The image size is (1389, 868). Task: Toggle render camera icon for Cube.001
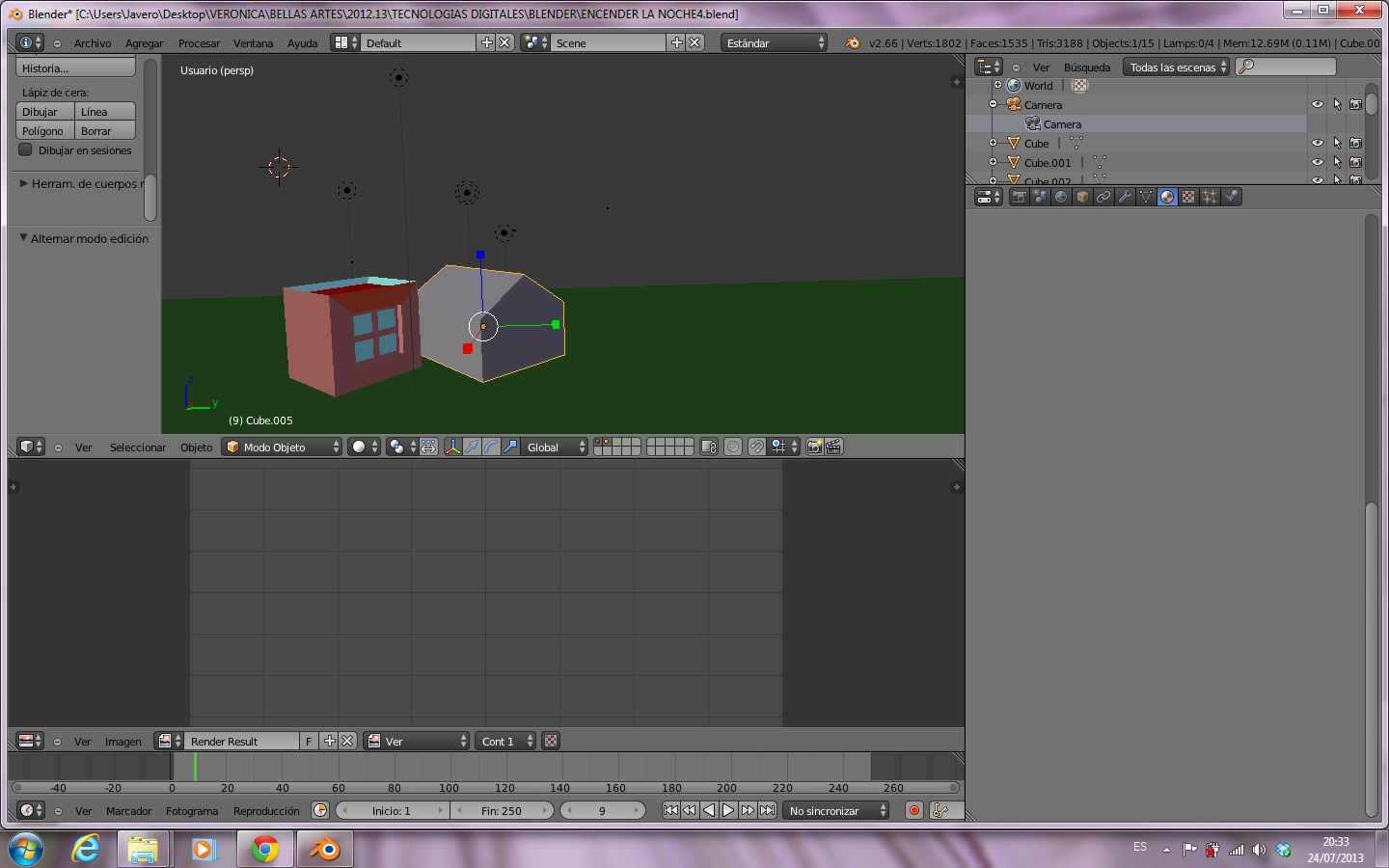click(x=1355, y=162)
